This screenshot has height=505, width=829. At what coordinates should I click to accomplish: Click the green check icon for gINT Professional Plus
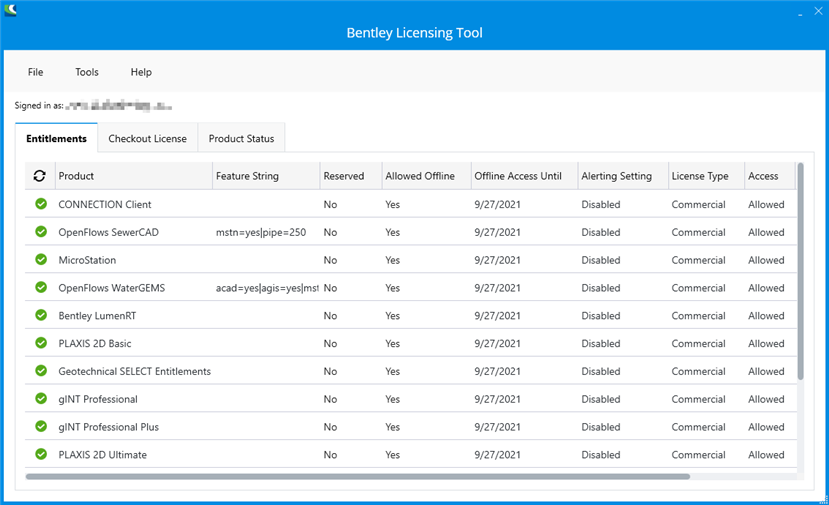point(41,426)
